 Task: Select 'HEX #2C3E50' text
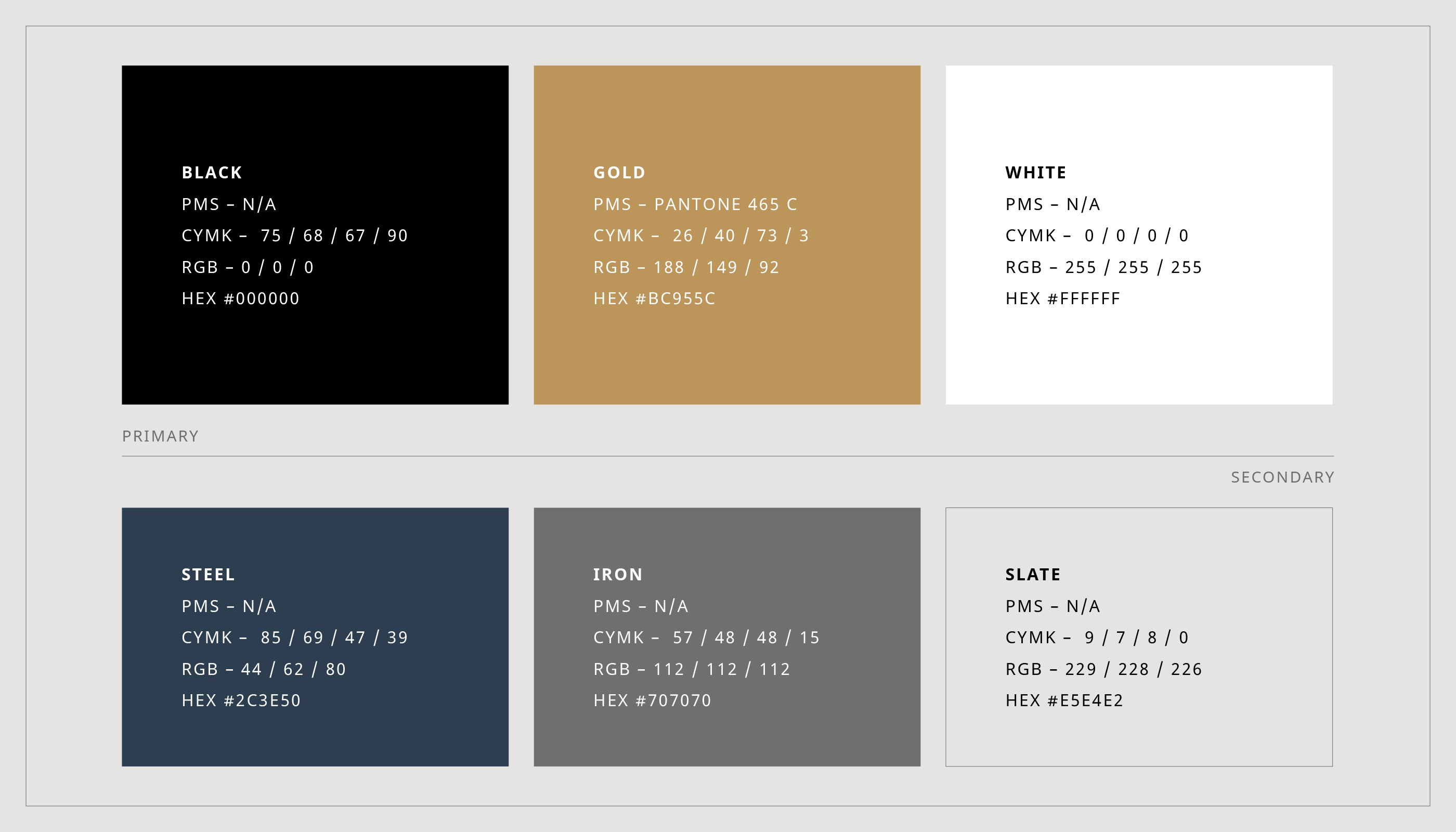pos(241,700)
